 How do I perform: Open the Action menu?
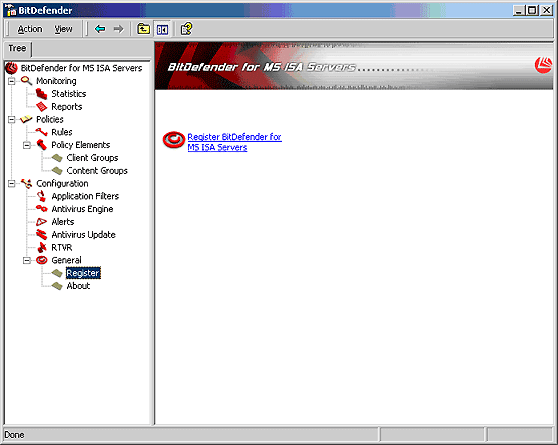coord(30,29)
